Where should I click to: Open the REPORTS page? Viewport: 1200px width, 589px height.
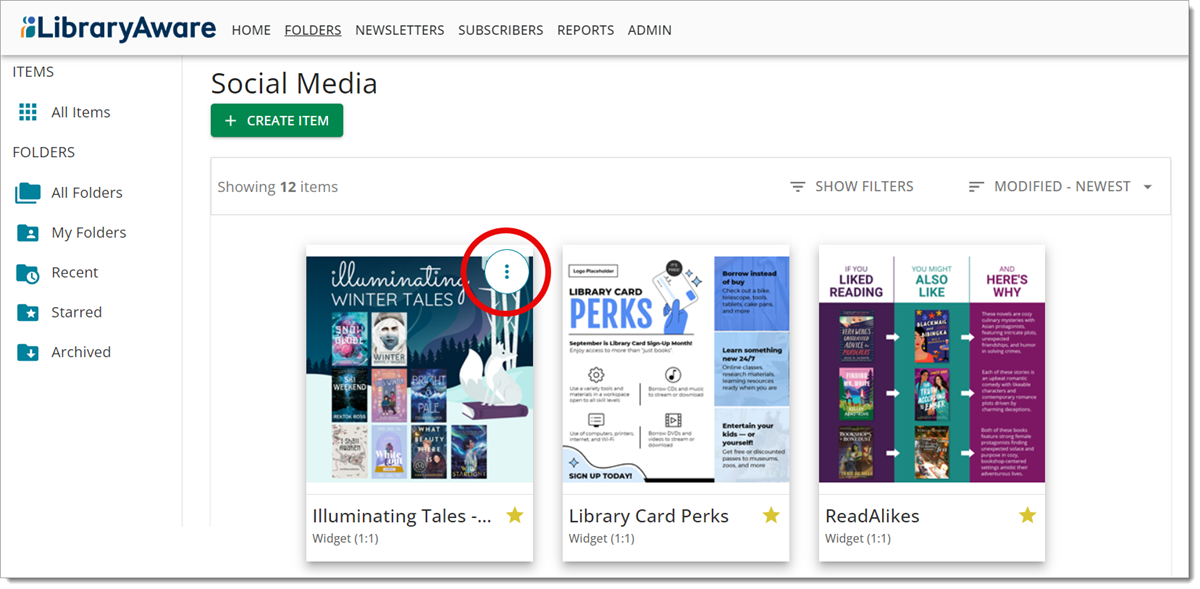point(586,30)
